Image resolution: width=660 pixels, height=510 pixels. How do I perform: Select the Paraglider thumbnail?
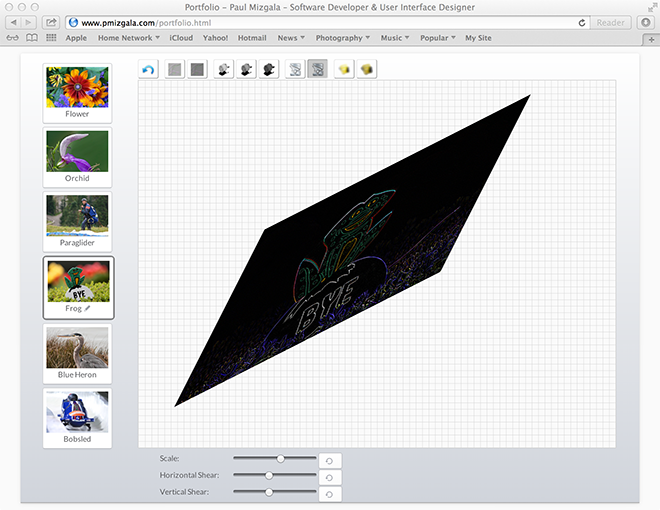tap(77, 222)
